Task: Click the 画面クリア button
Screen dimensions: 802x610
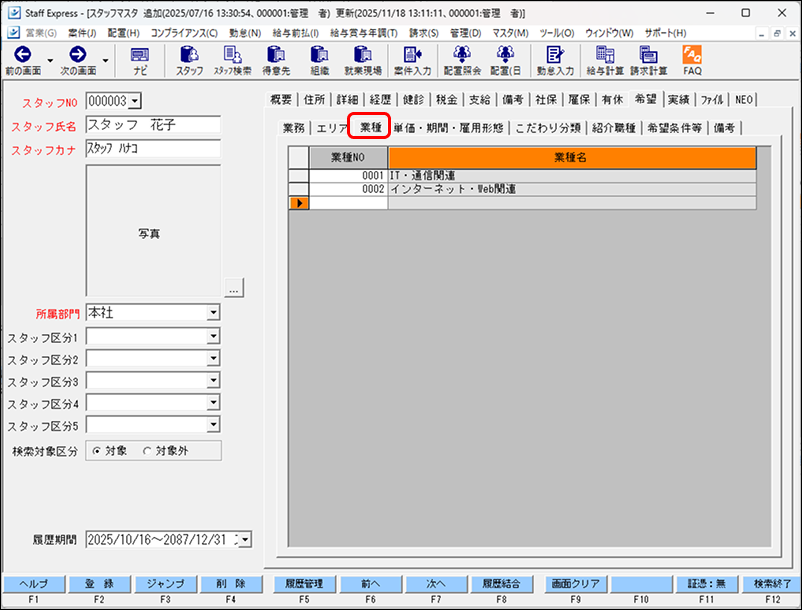Action: click(x=575, y=583)
